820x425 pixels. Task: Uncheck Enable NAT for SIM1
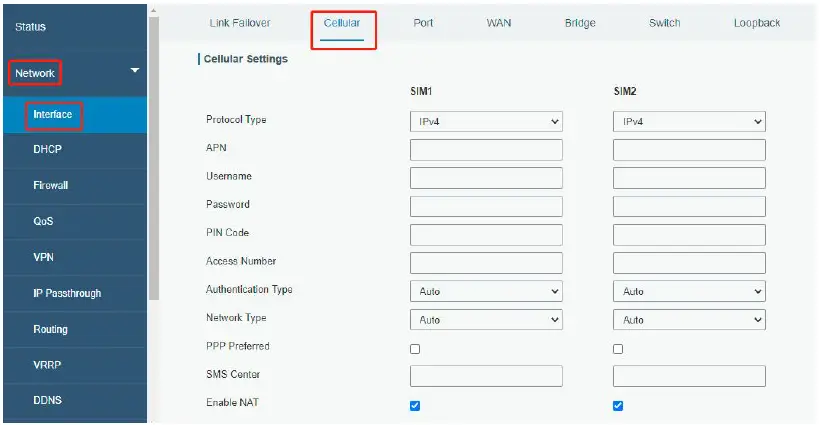[415, 405]
